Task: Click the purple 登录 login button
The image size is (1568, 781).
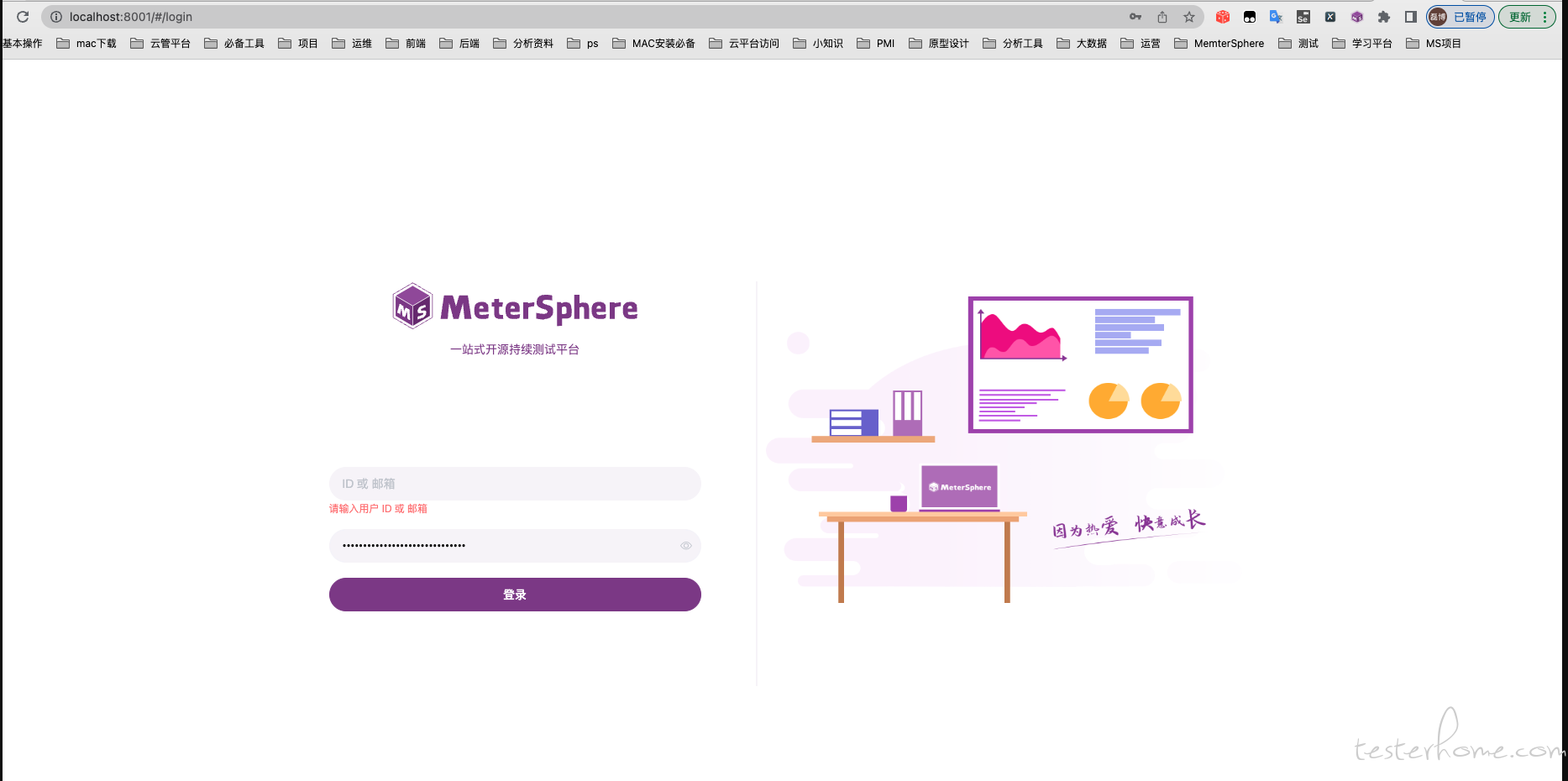Action: (515, 595)
